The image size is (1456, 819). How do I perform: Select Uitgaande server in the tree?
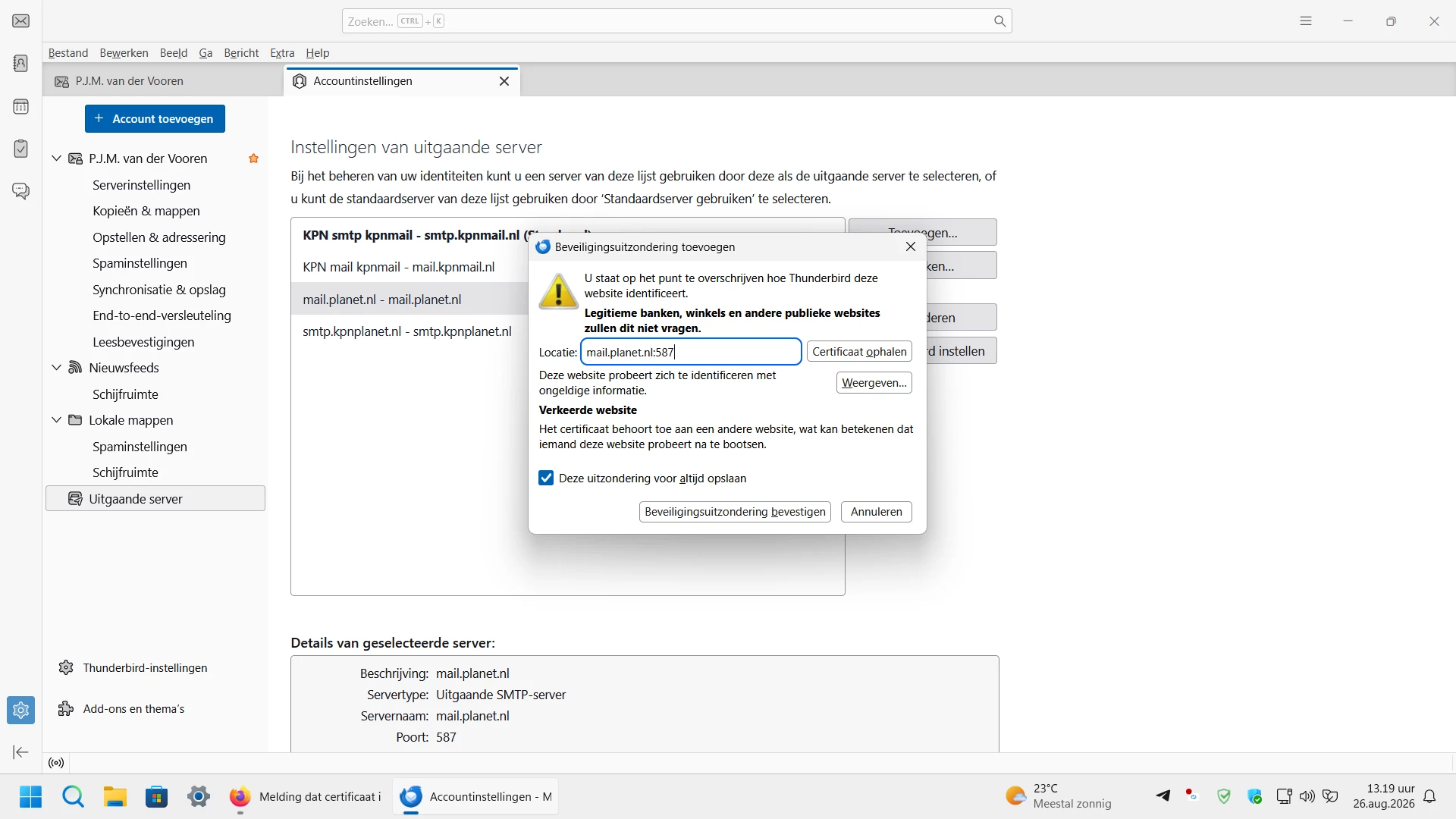point(155,499)
